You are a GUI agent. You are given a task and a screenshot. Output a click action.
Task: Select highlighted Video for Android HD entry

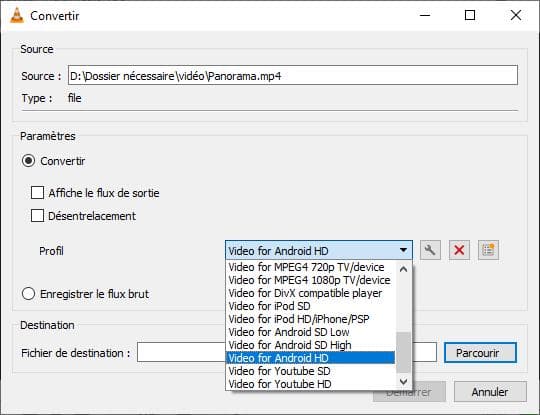click(x=310, y=358)
